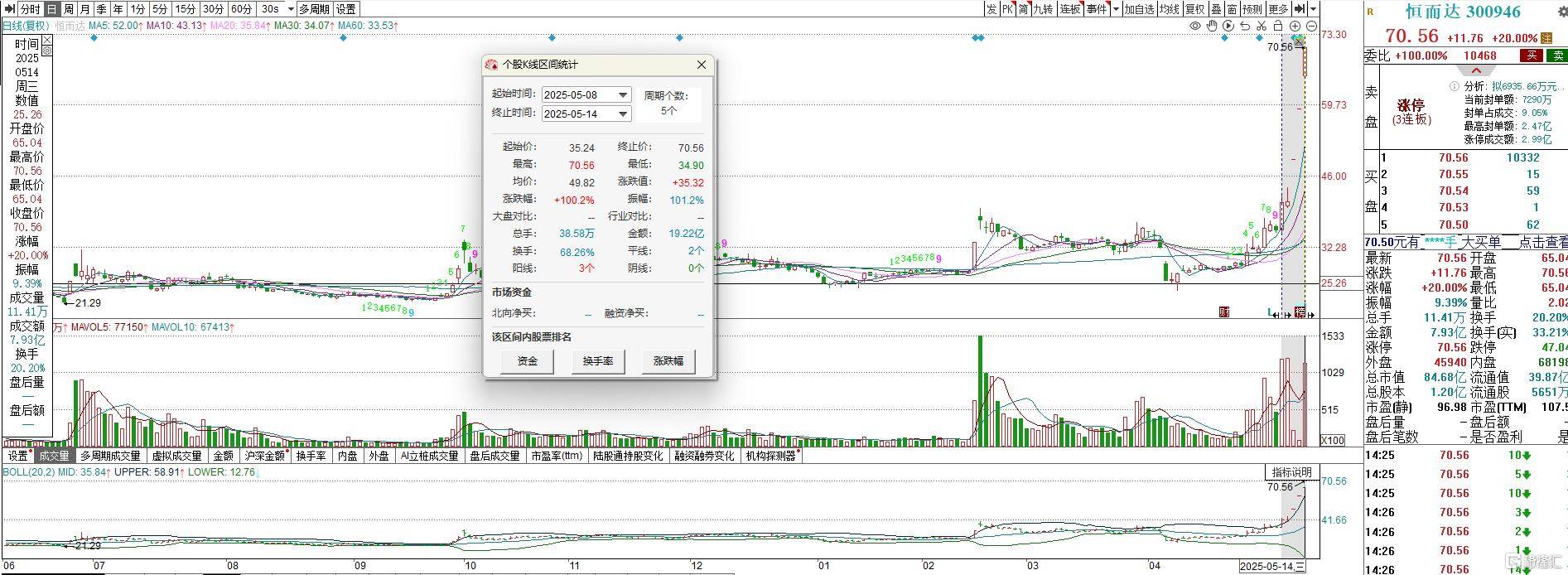The height and width of the screenshot is (575, 1568).
Task: Expand the 30s period dropdown arrow
Action: (x=290, y=9)
